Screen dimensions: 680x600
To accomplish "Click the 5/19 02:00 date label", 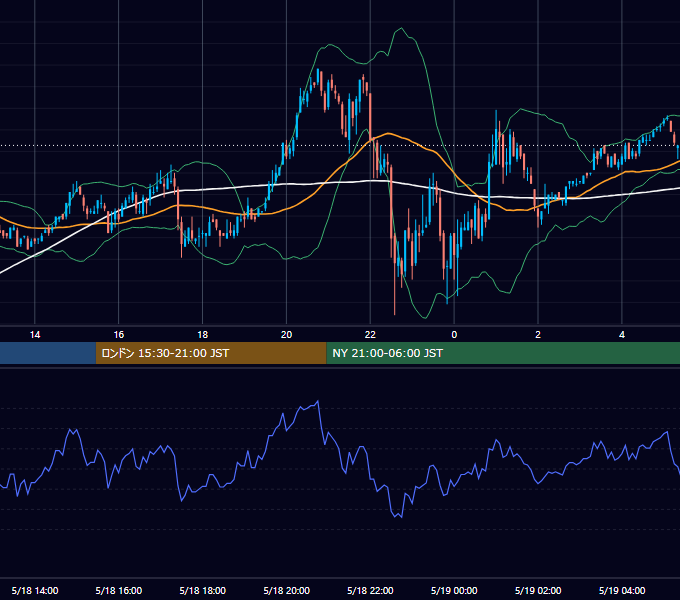I will coord(538,590).
